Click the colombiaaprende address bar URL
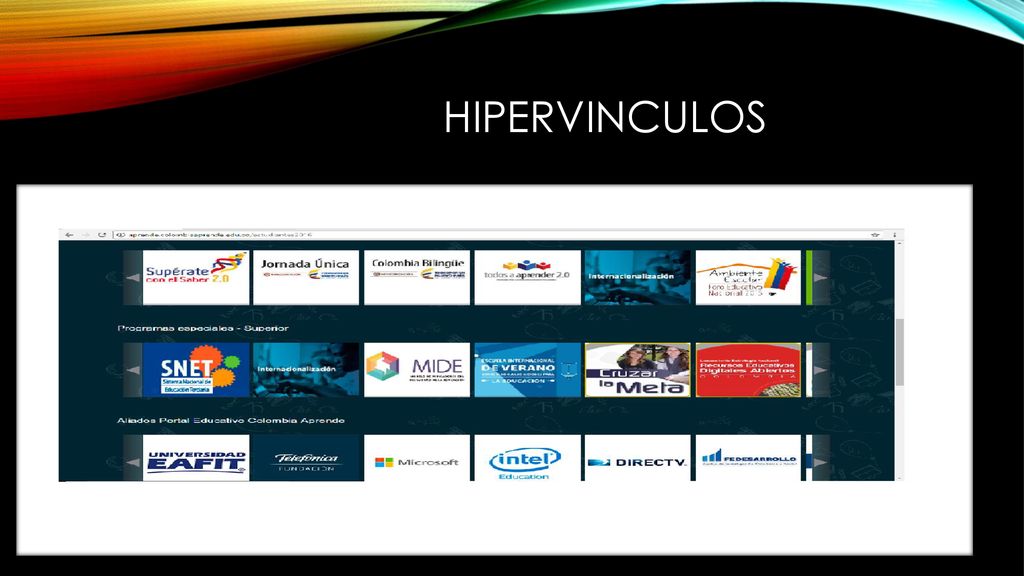This screenshot has width=1024, height=576. tap(220, 234)
